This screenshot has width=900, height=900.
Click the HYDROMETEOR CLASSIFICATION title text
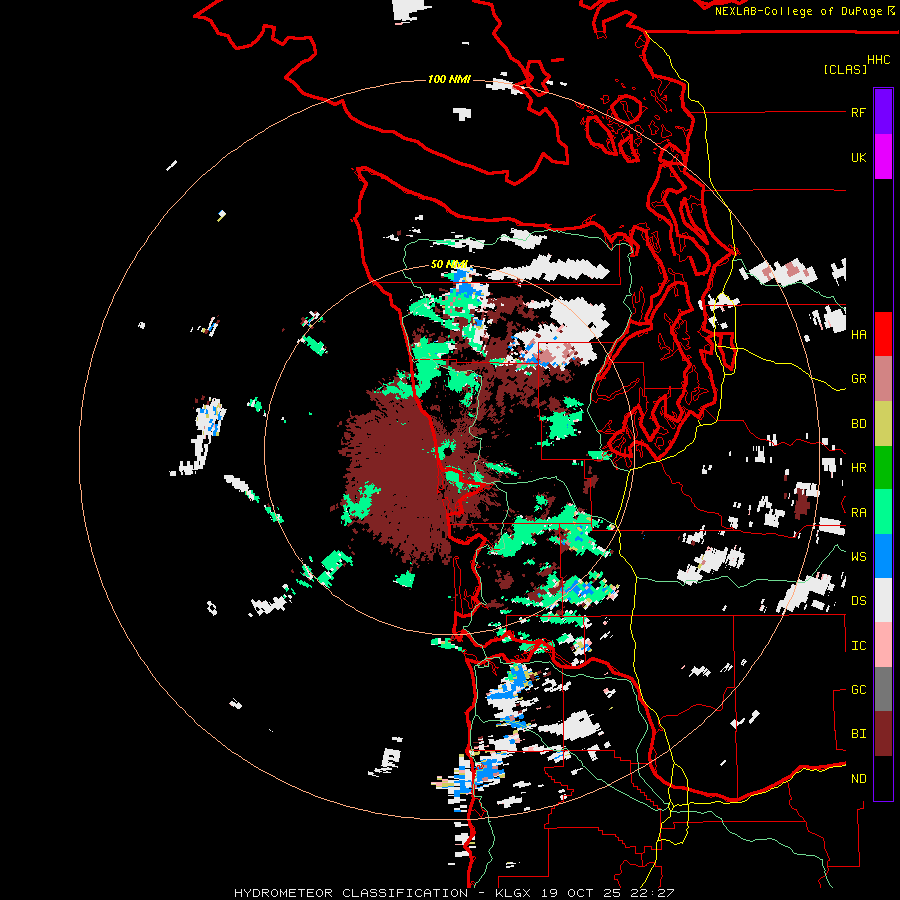[x=351, y=893]
